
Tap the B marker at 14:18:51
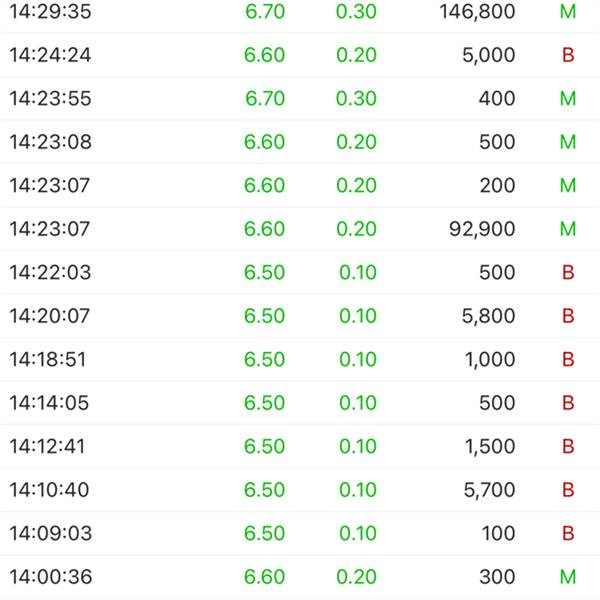[x=568, y=359]
